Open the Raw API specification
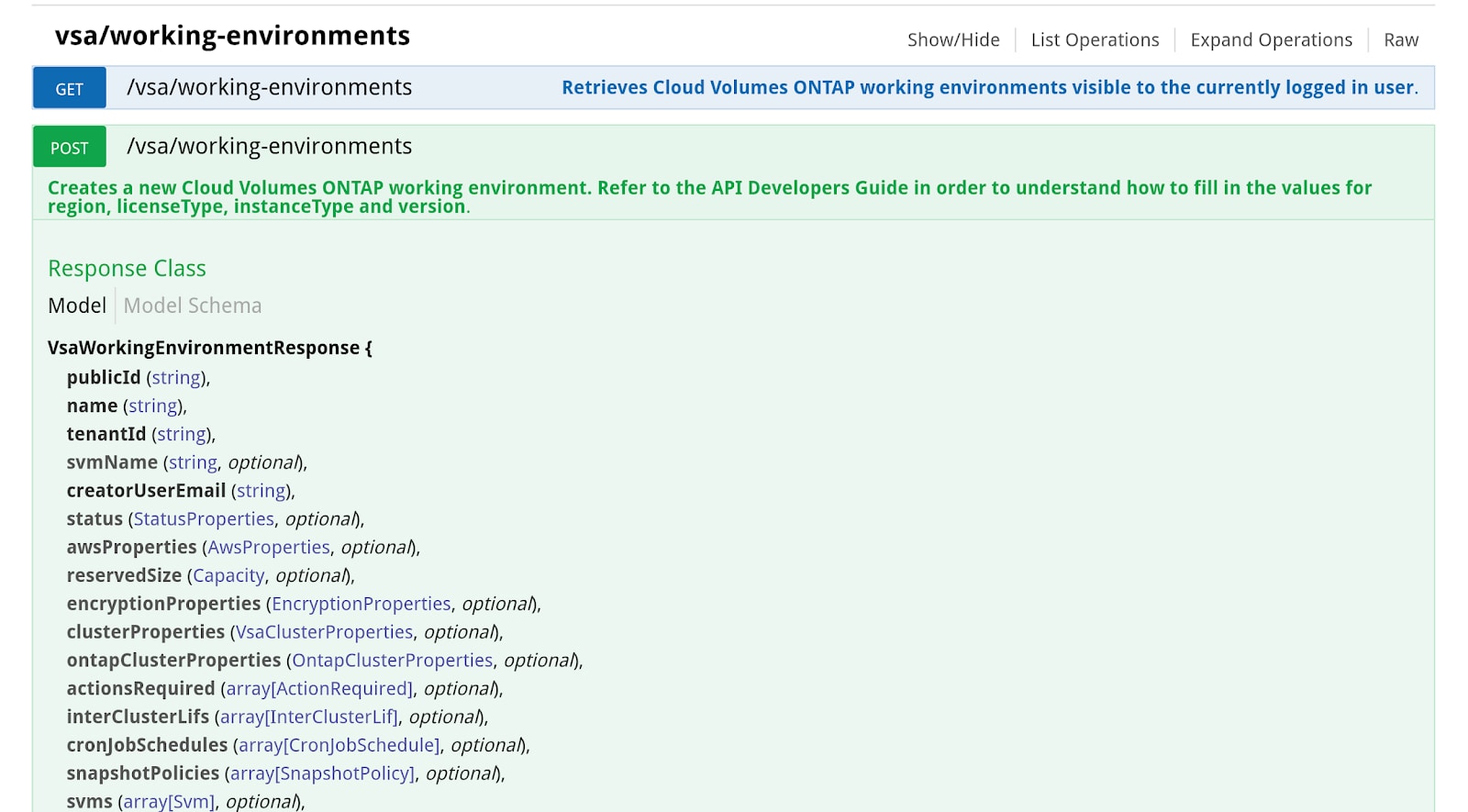This screenshot has width=1468, height=812. coord(1400,39)
